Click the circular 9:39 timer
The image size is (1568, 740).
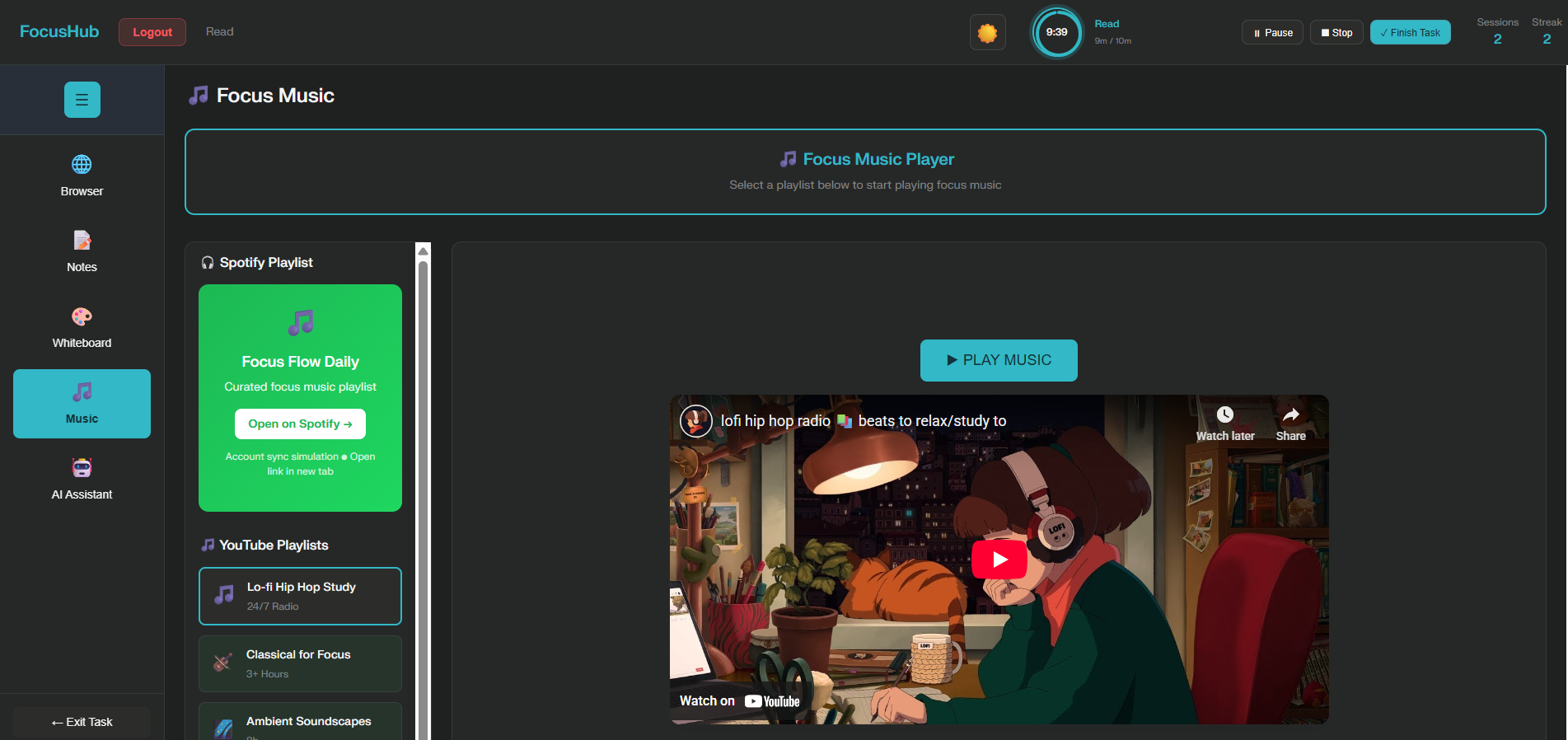[x=1057, y=32]
